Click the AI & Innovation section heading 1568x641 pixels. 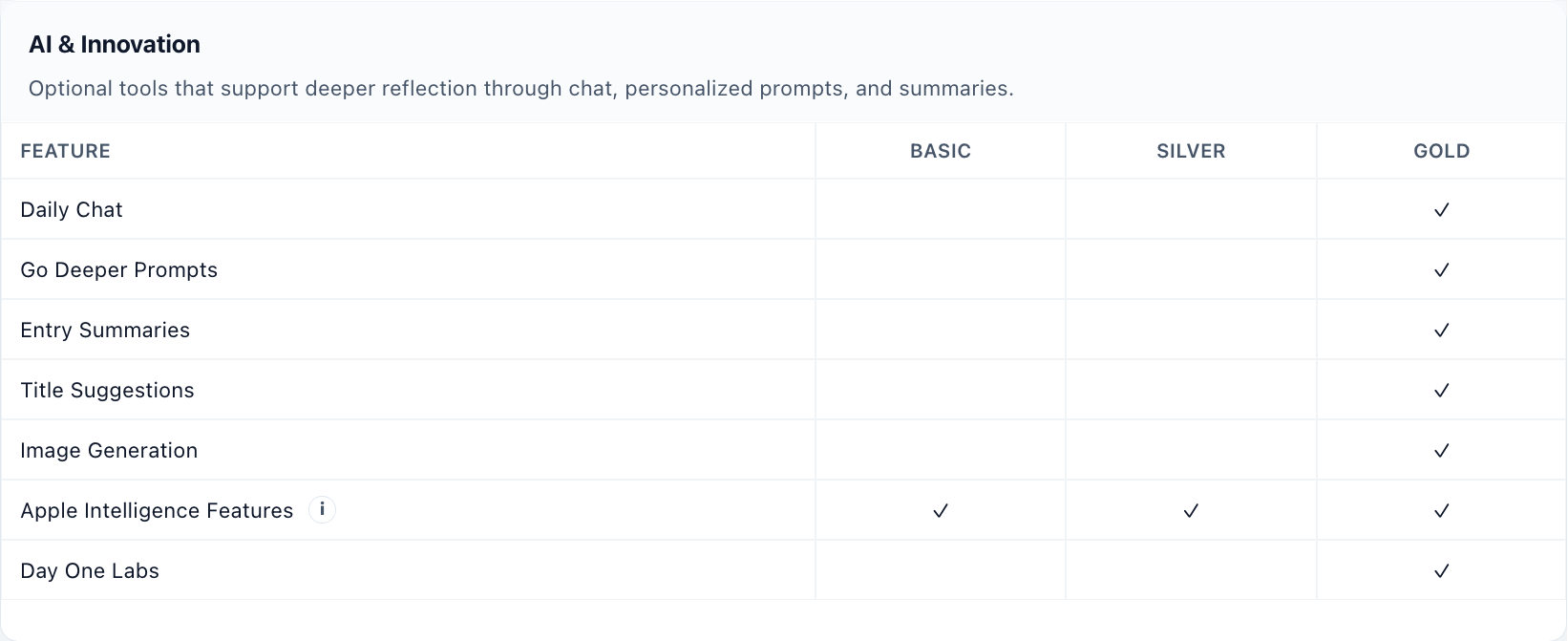coord(115,45)
